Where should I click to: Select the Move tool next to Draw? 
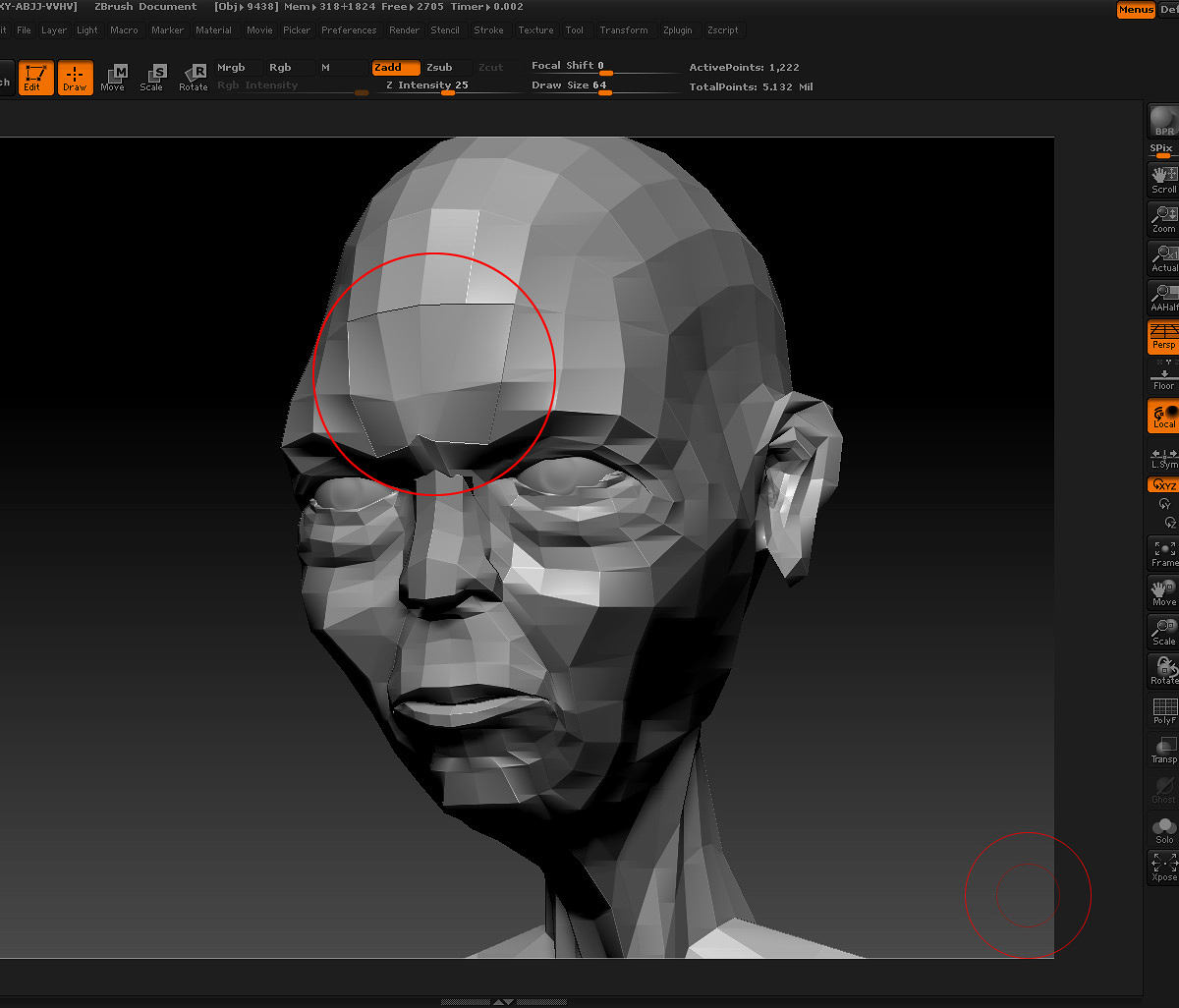(113, 78)
